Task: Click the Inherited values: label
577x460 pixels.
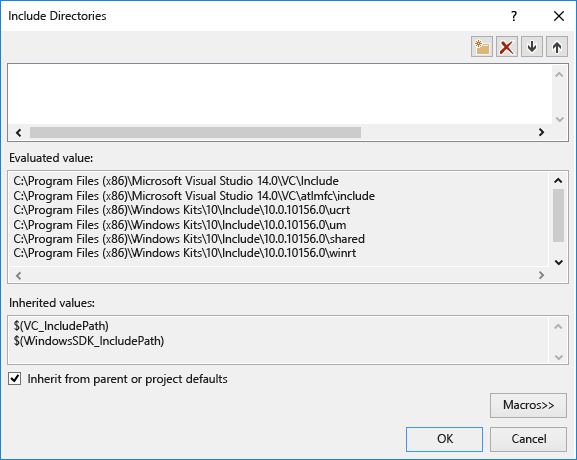Action: (x=52, y=303)
